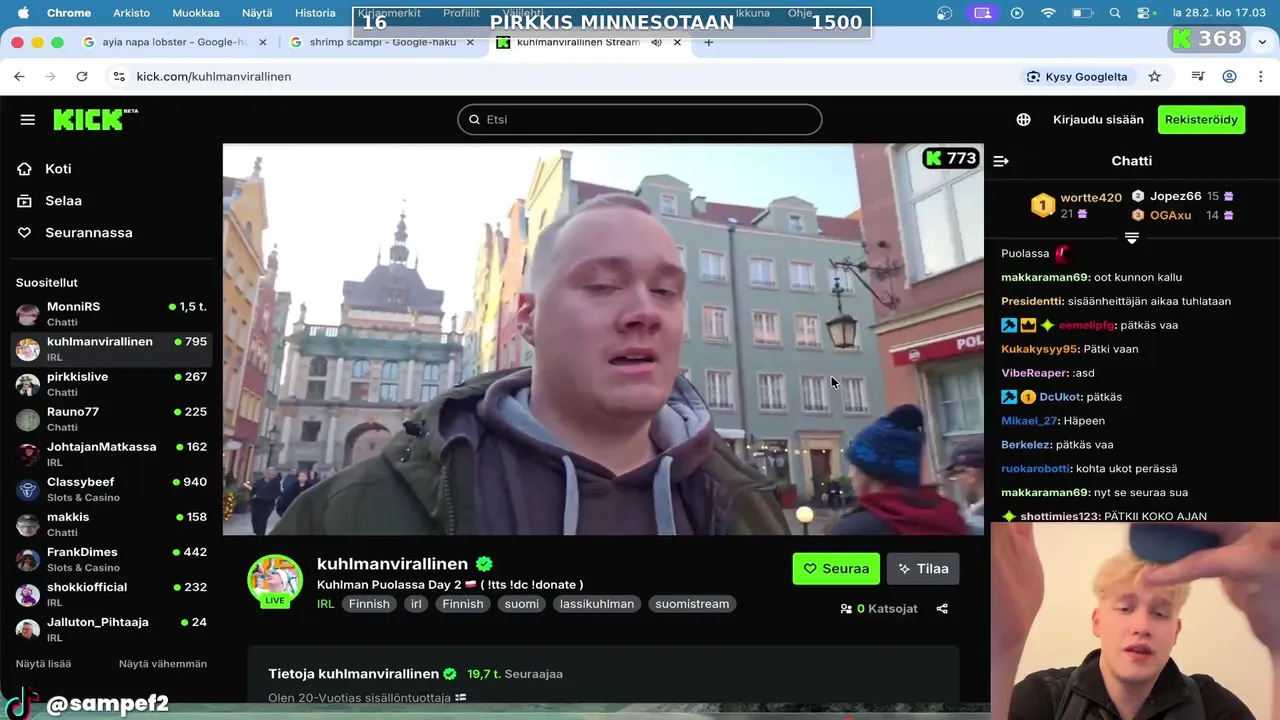Switch to shrimp scampi tab
Viewport: 1280px width, 720px height.
[382, 42]
